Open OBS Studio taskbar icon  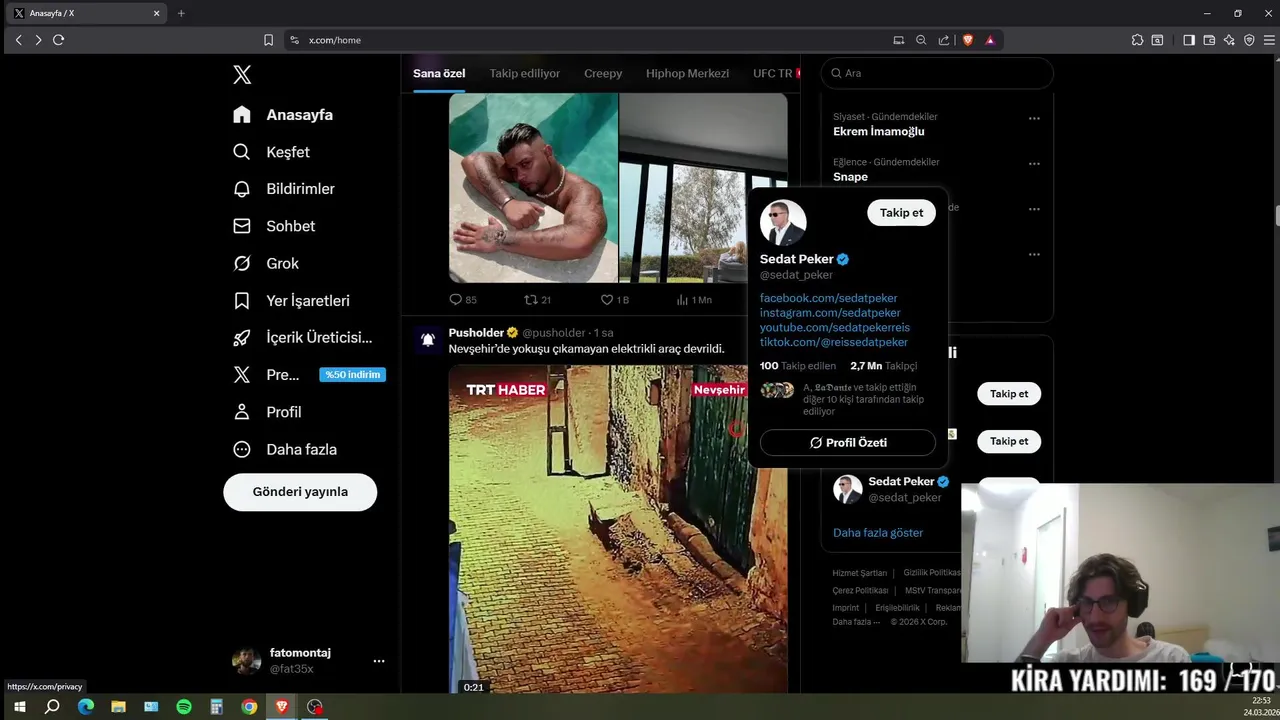coord(315,707)
